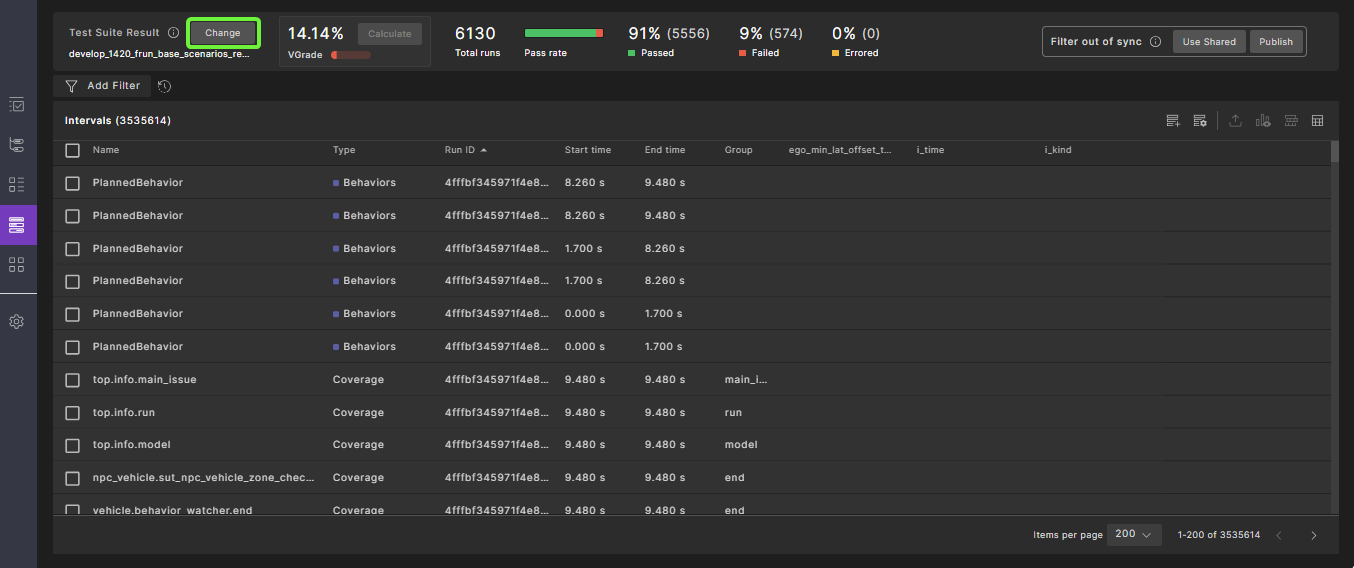Open the checklist page in left sidebar
This screenshot has height=568, width=1354.
[x=17, y=105]
